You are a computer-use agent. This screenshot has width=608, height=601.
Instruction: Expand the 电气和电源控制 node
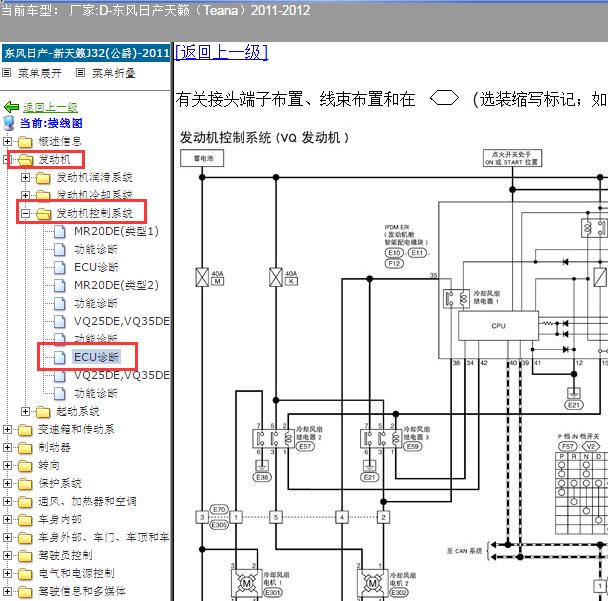(x=7, y=573)
